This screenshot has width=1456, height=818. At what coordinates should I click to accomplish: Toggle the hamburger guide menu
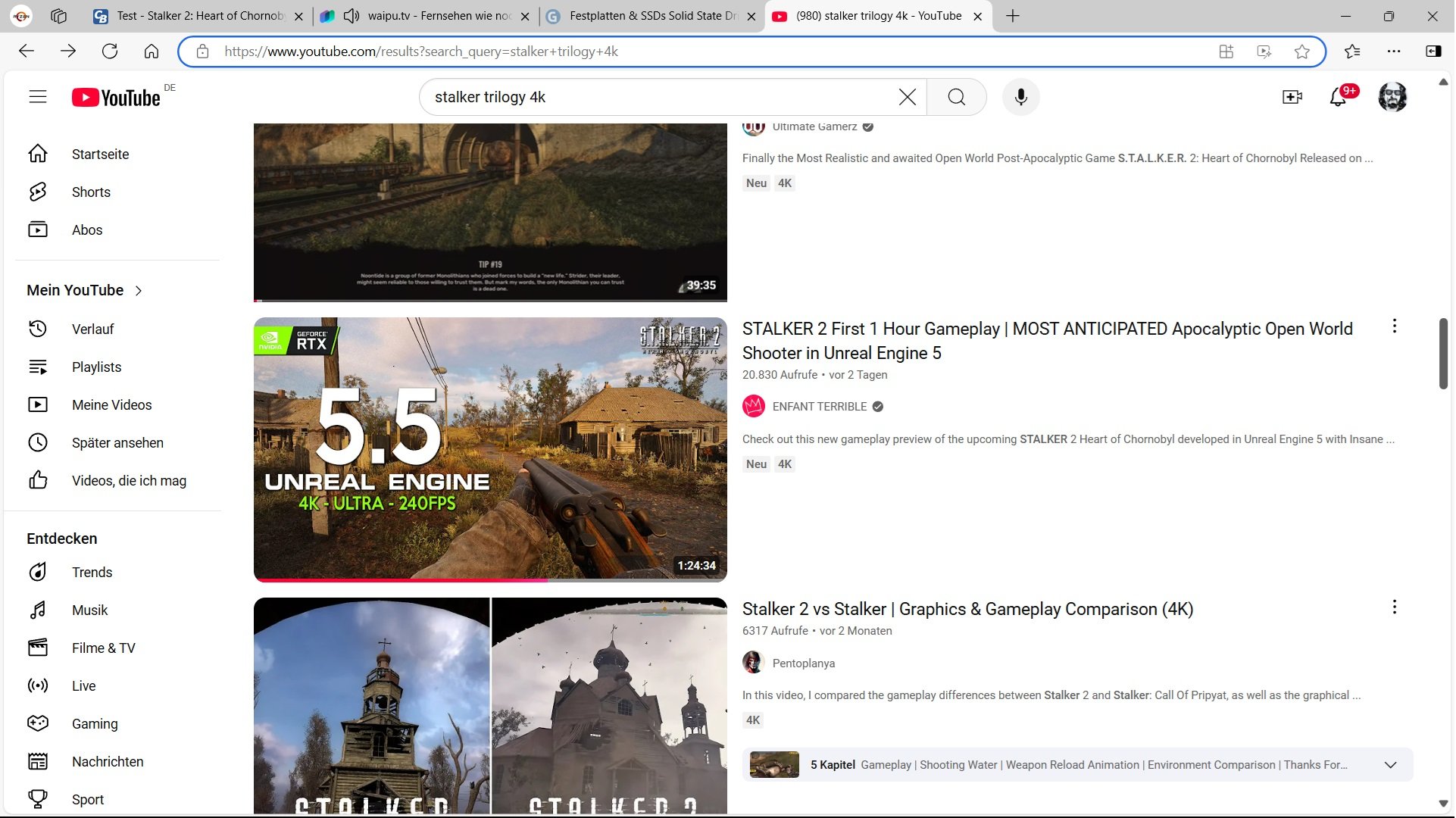pyautogui.click(x=38, y=97)
